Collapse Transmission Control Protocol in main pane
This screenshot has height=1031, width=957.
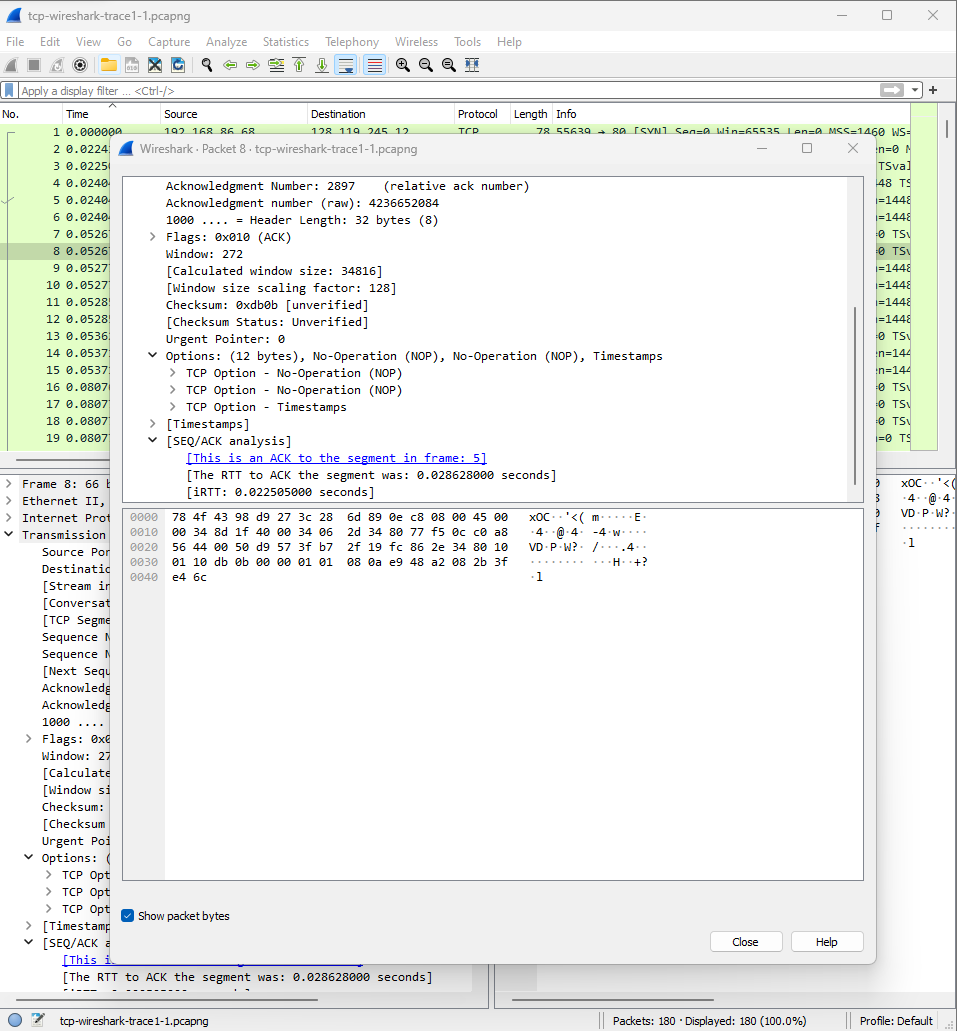click(9, 535)
